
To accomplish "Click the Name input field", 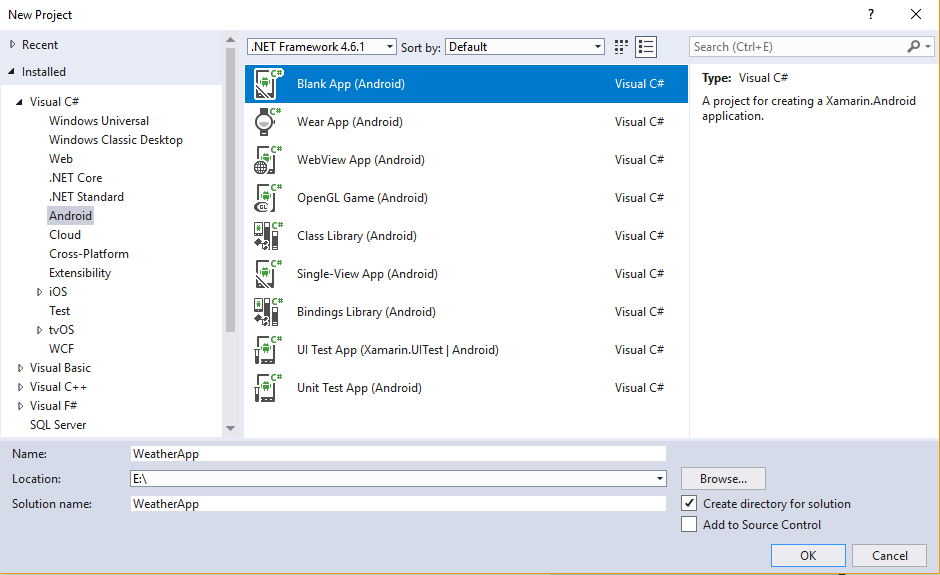I will pos(398,454).
